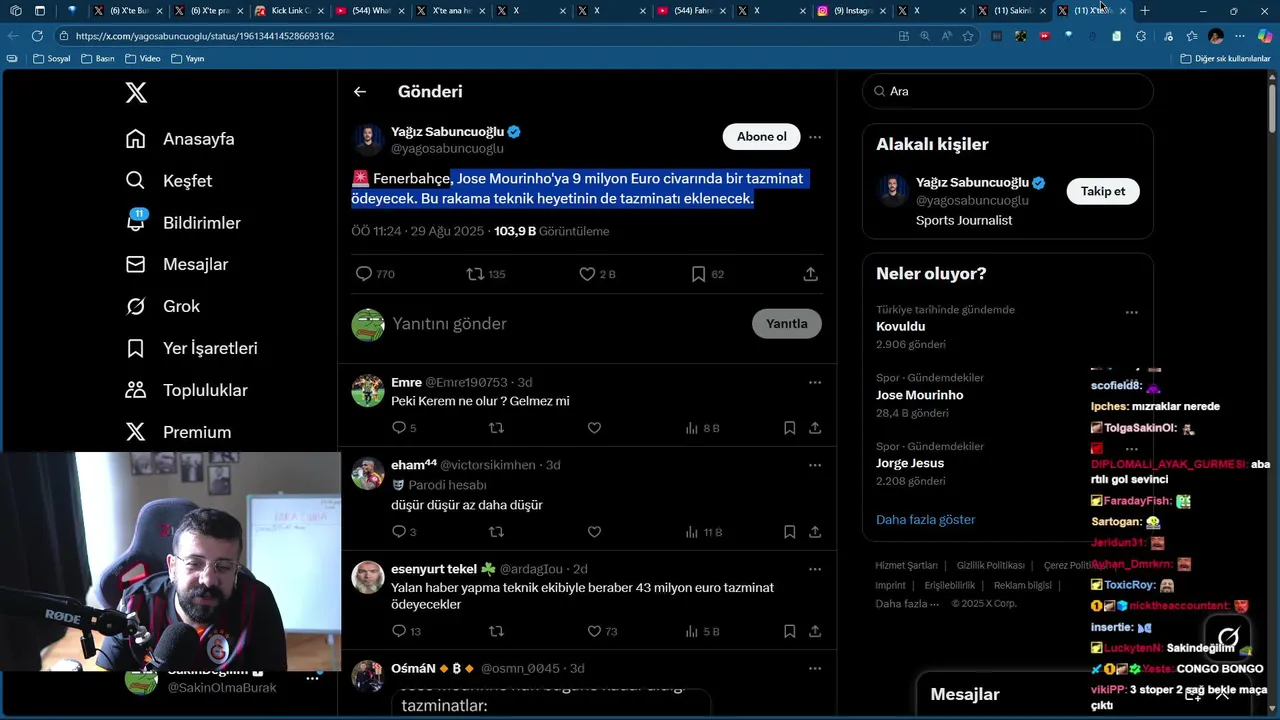The image size is (1280, 720).
Task: Click the back arrow next to Gönderi
Action: 360,92
